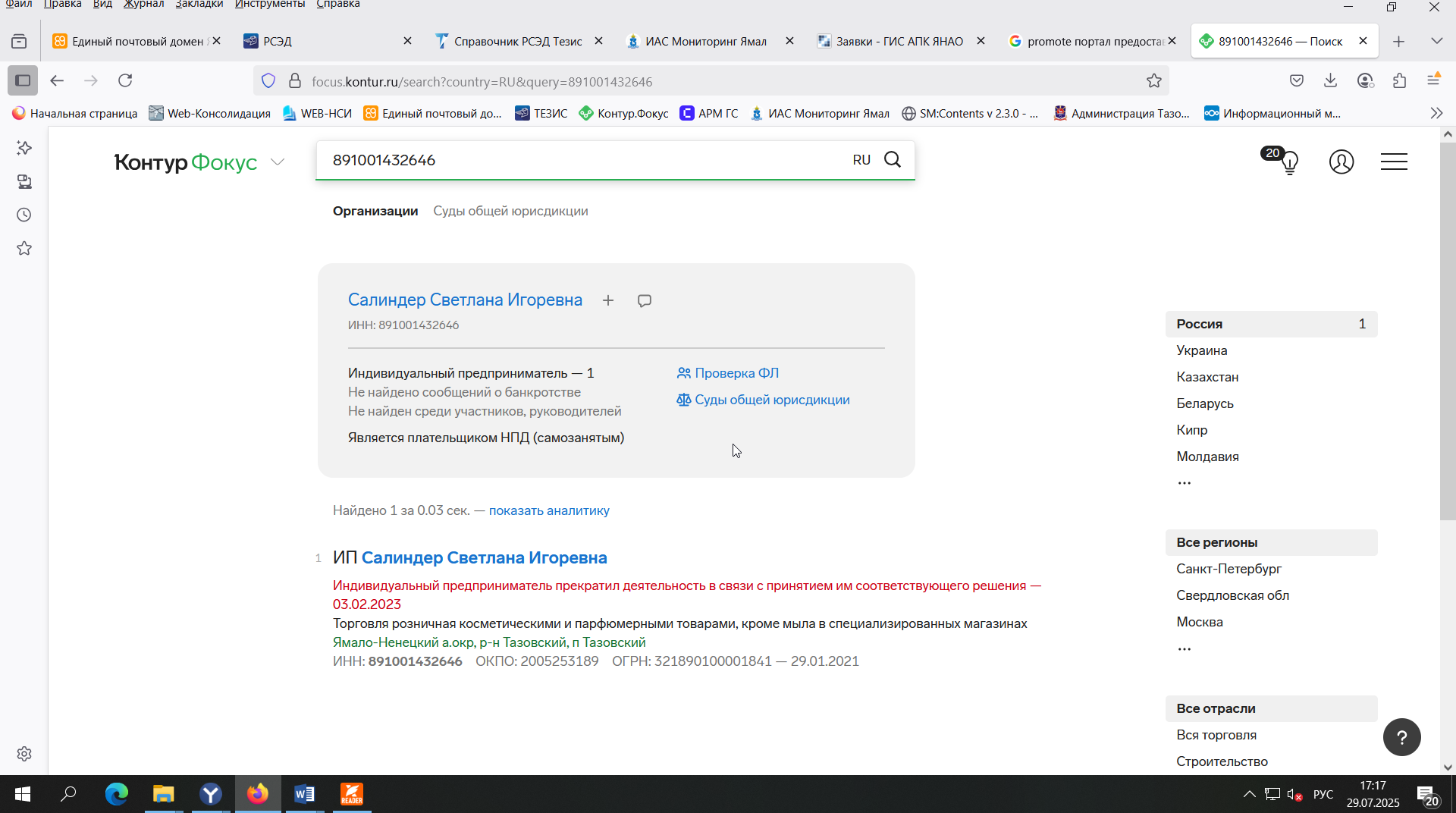Click the Контур Фокус logo
The width and height of the screenshot is (1456, 813).
pyautogui.click(x=186, y=162)
